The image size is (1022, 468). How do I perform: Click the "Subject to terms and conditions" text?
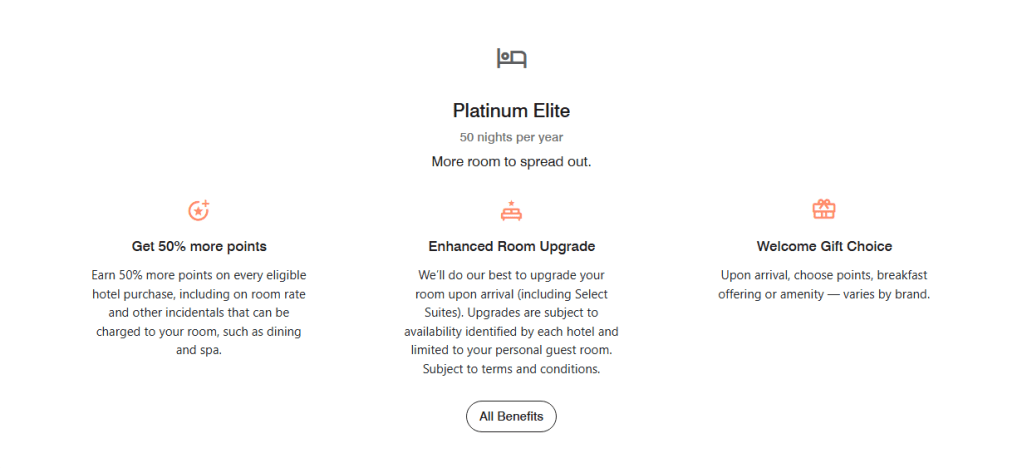tap(511, 369)
